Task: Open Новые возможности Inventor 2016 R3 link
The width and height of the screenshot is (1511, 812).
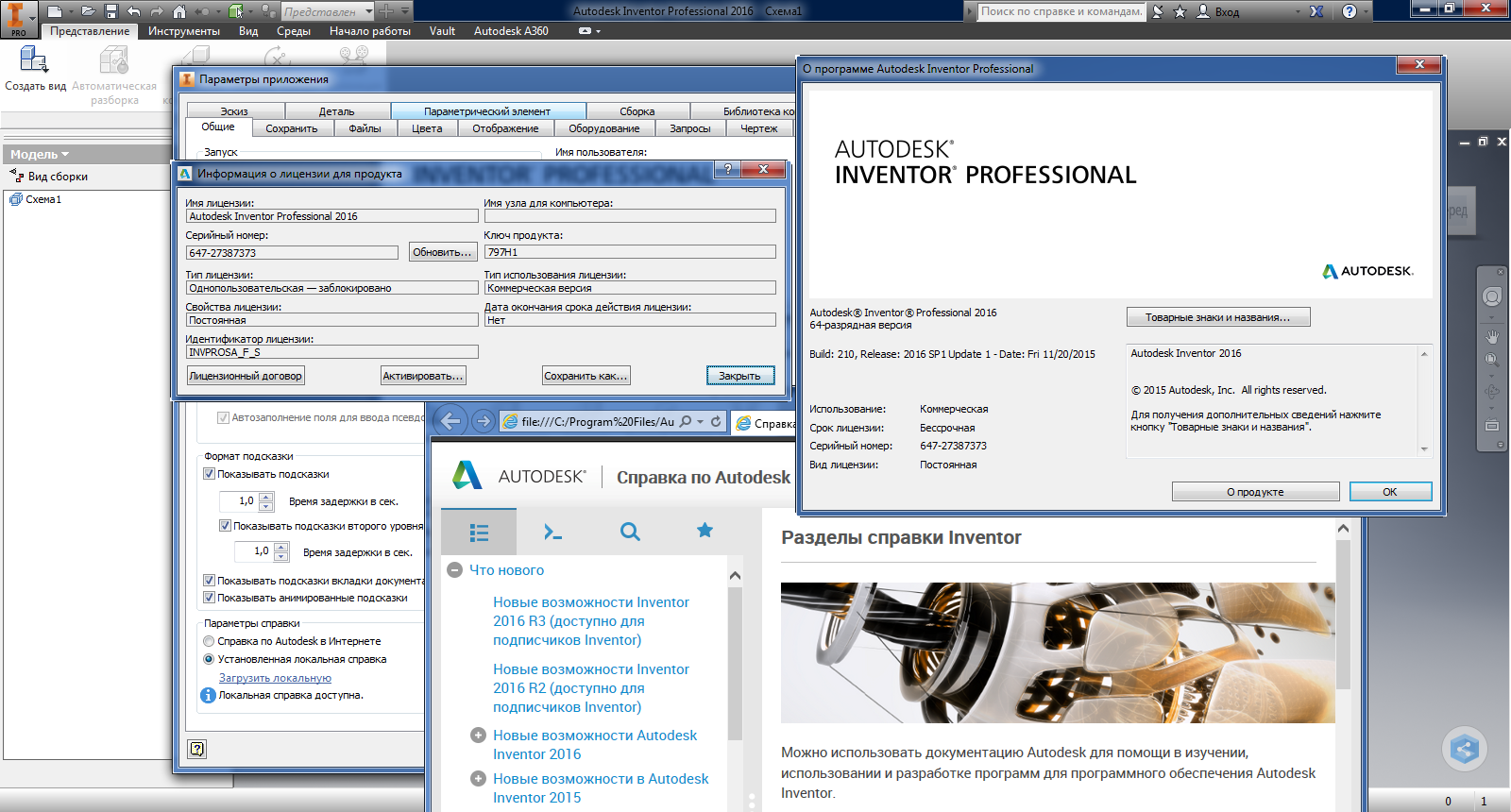Action: 591,621
